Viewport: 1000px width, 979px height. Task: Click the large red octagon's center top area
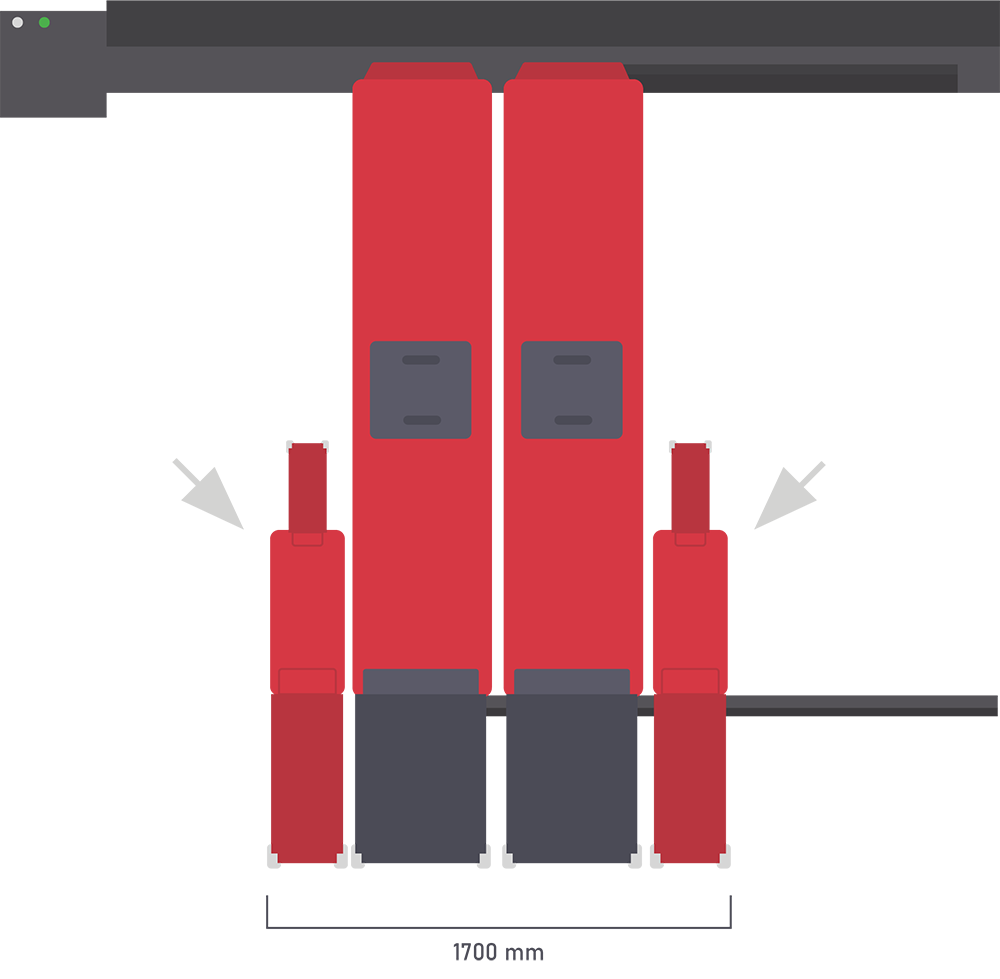click(x=497, y=200)
